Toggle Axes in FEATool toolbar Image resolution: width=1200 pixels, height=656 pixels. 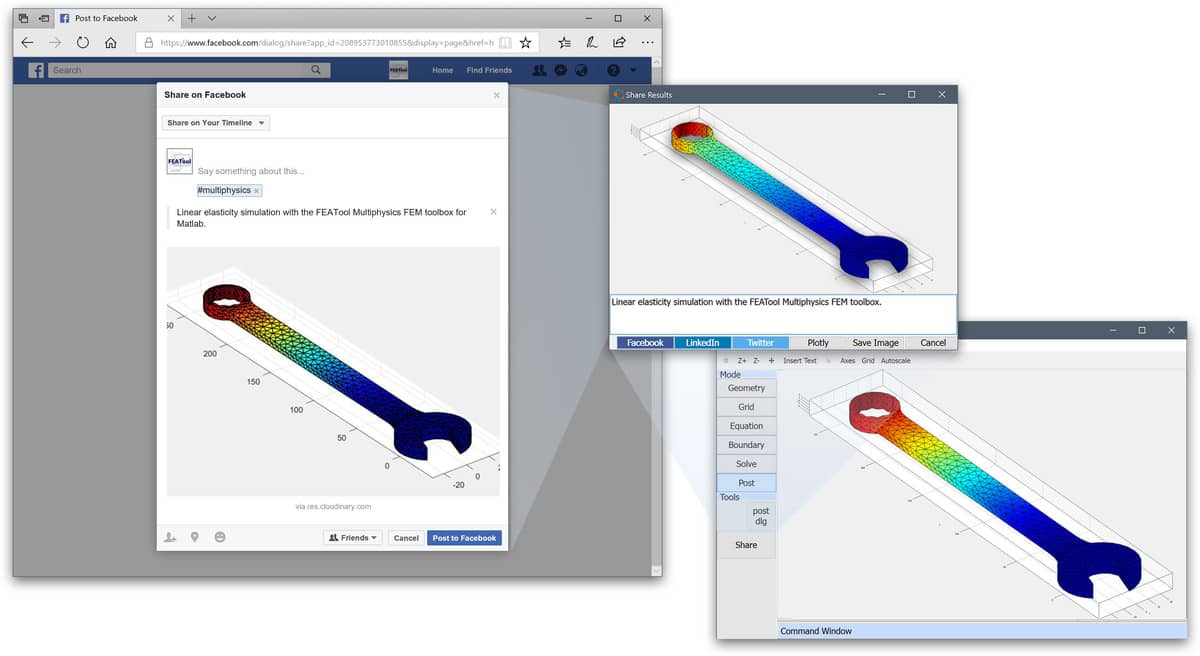tap(848, 360)
